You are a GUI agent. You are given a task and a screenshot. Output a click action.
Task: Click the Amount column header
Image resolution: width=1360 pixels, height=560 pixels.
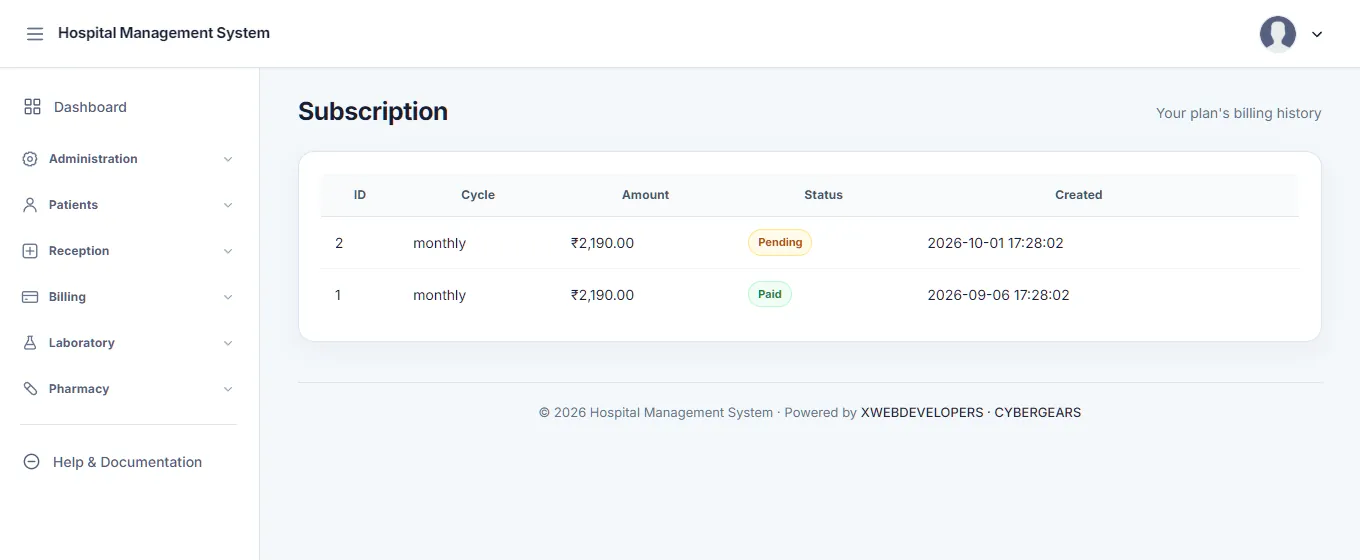click(645, 195)
